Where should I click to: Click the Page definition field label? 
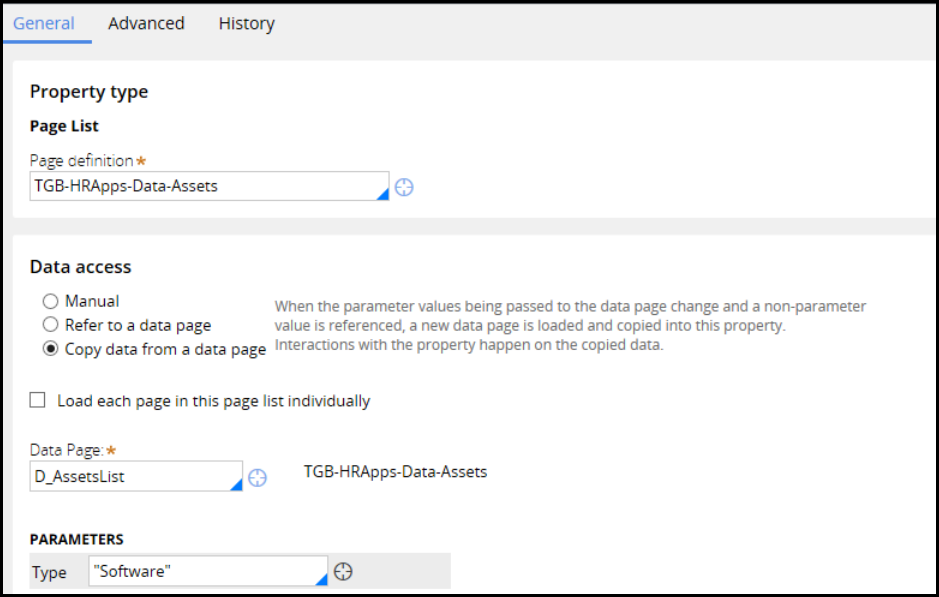pyautogui.click(x=81, y=160)
